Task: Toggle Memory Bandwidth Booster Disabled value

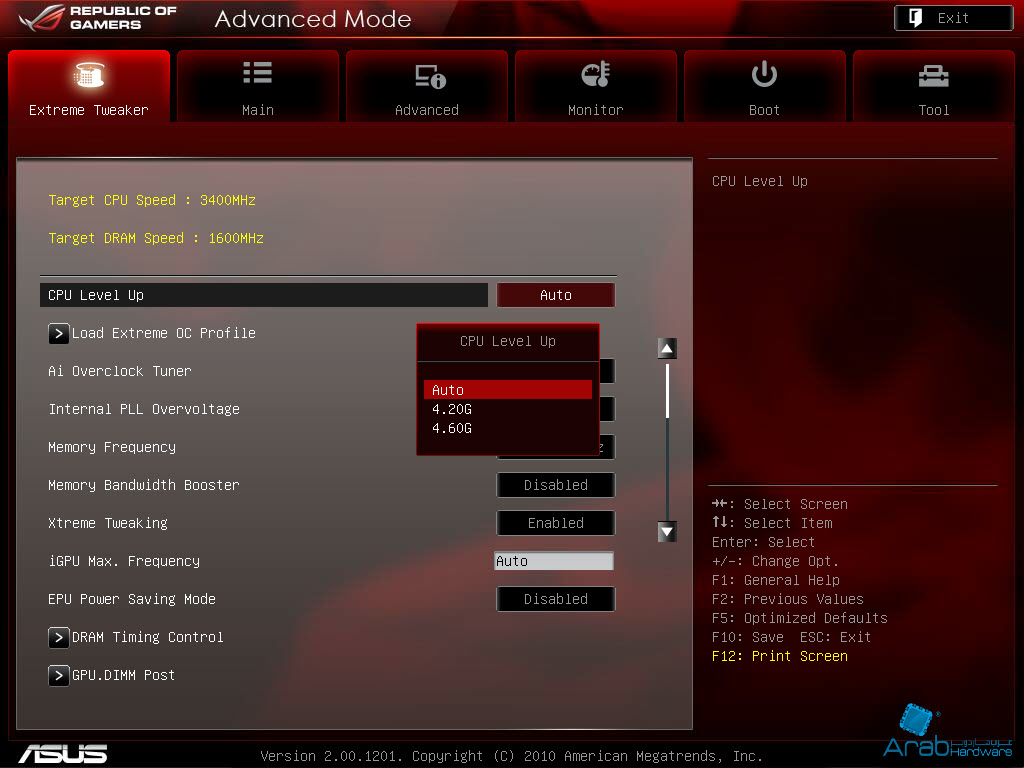Action: [556, 485]
